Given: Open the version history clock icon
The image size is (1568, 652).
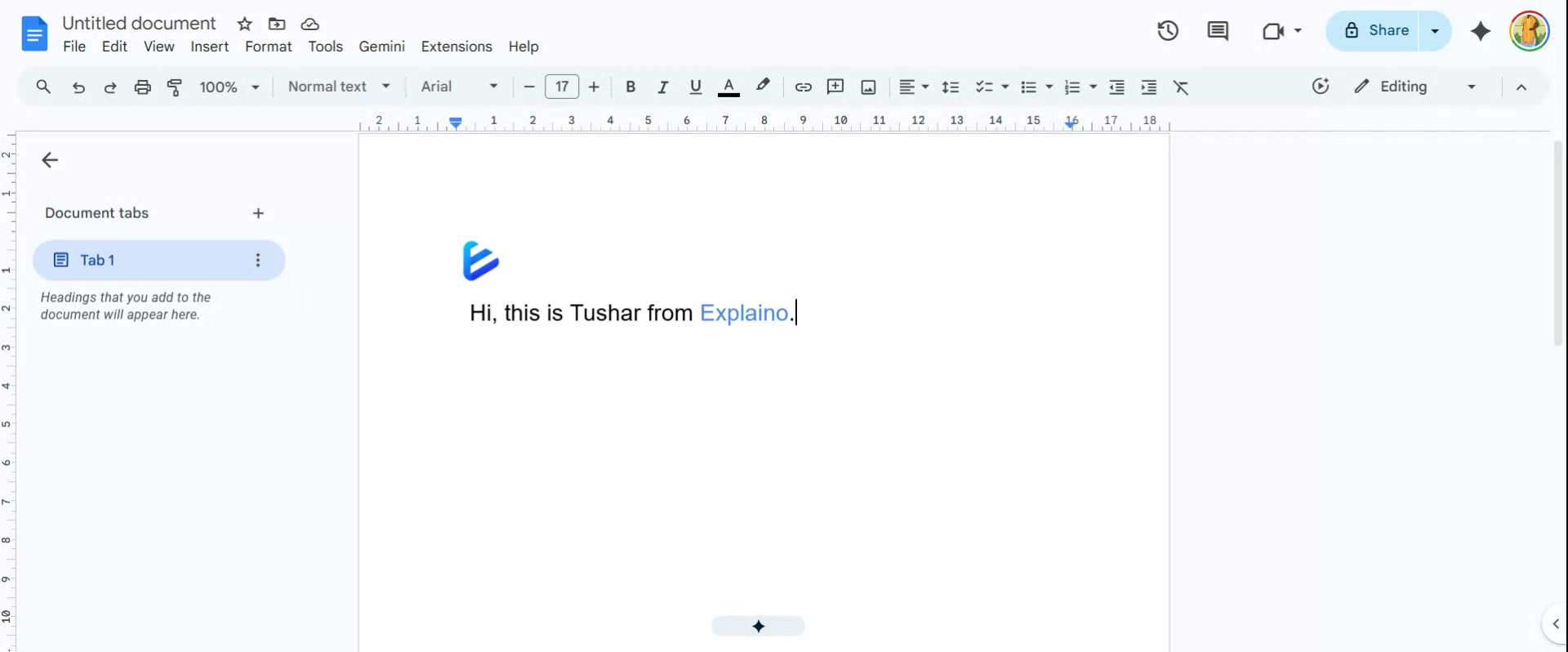Looking at the screenshot, I should [1168, 31].
